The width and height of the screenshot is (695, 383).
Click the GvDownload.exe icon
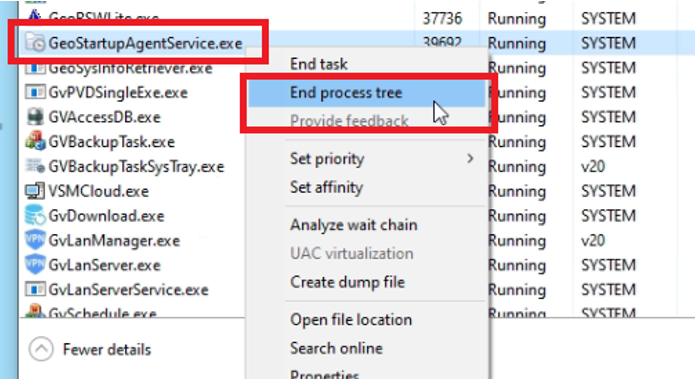35,215
